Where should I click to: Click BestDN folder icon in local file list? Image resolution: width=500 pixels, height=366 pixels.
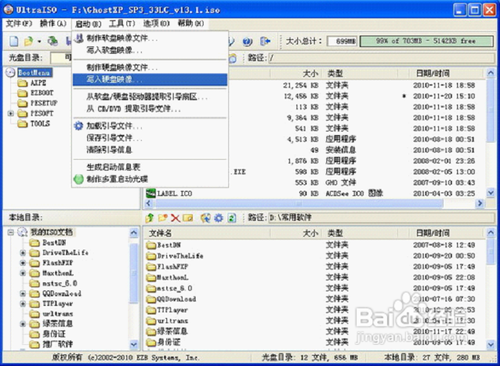[151, 245]
